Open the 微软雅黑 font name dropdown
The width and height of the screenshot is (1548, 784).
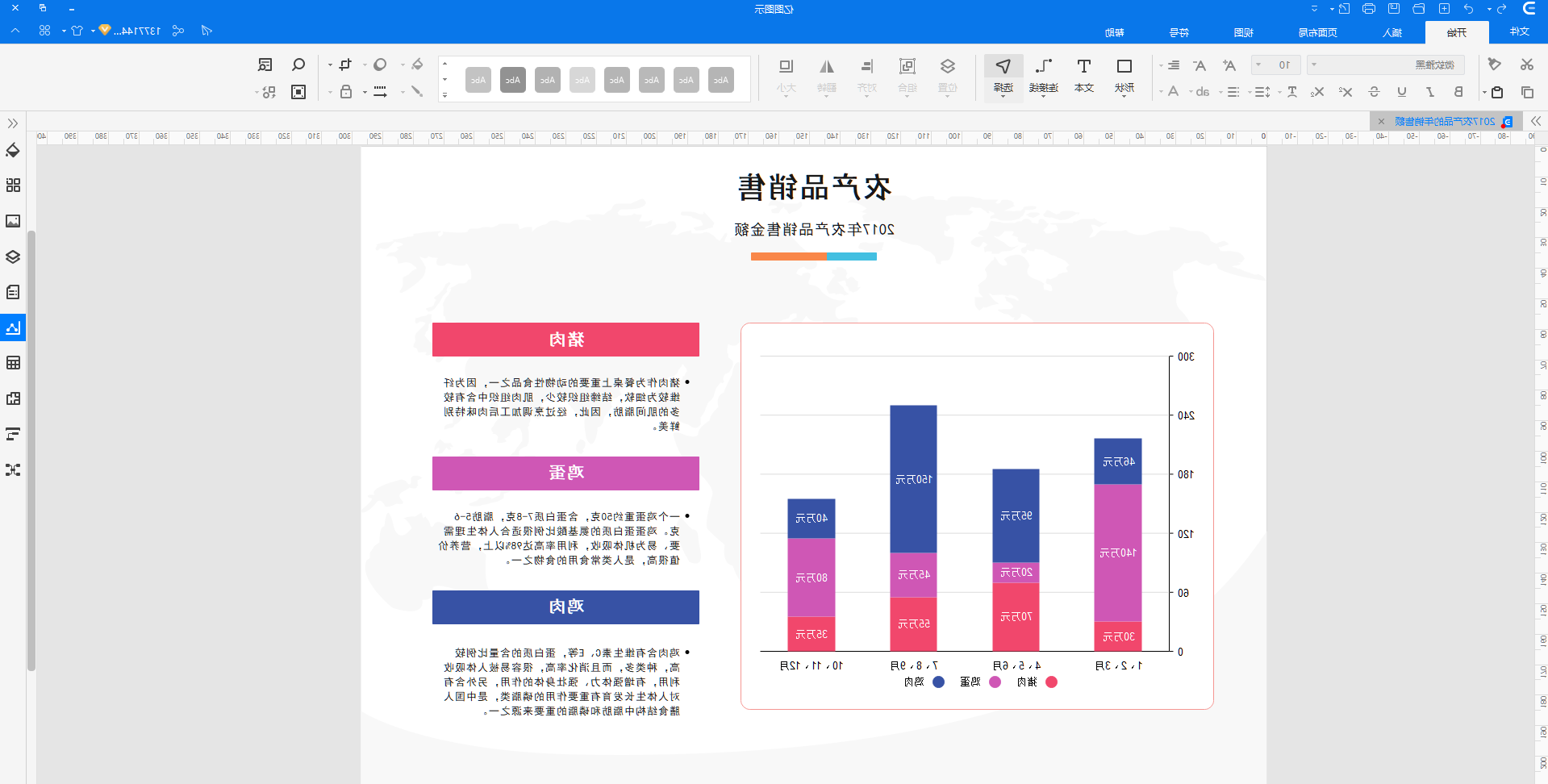point(1384,65)
